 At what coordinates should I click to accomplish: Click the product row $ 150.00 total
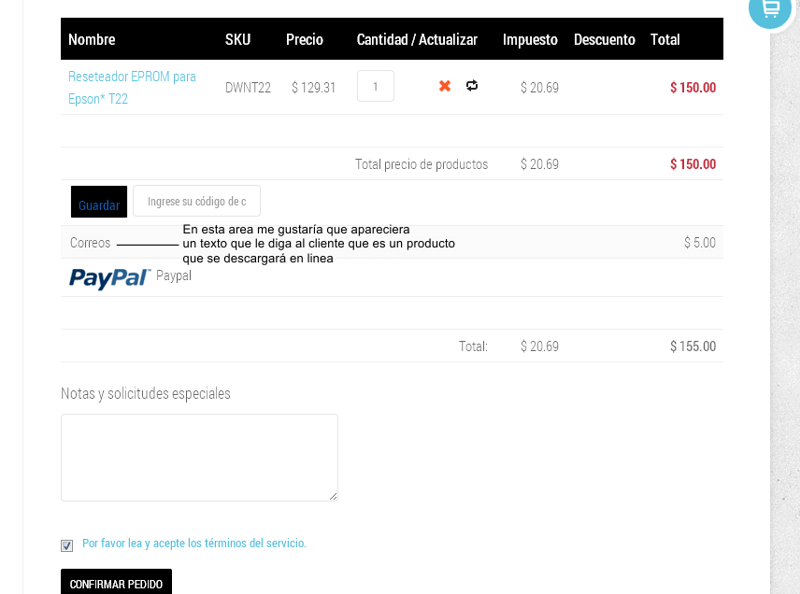point(693,88)
